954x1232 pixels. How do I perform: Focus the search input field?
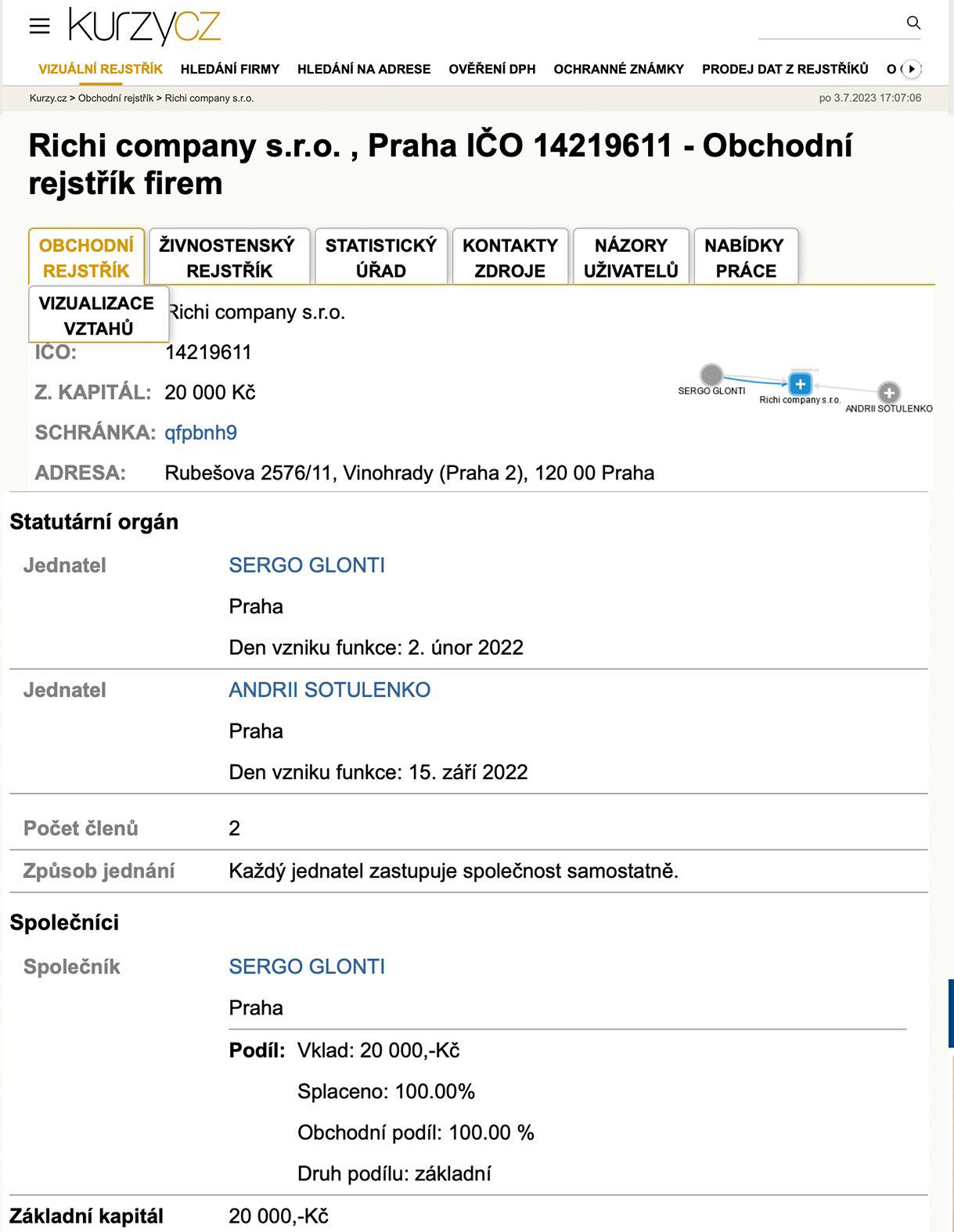pyautogui.click(x=830, y=25)
